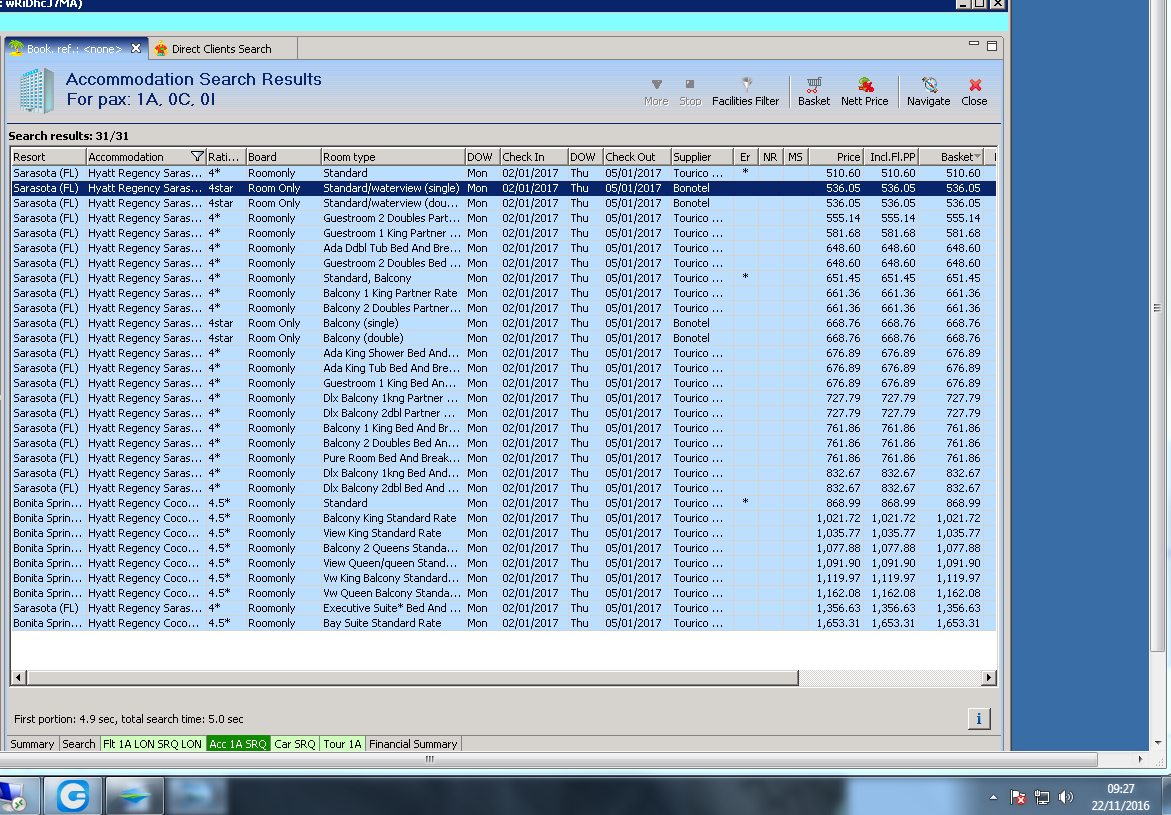Click the Stop toolbar item
1171x815 pixels.
click(x=689, y=92)
